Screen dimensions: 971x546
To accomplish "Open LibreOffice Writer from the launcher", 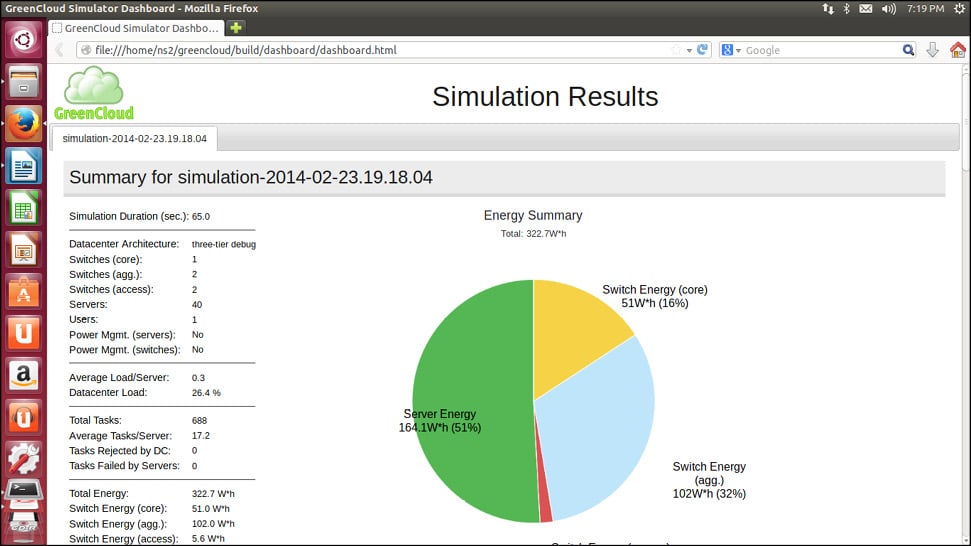I will tap(23, 166).
